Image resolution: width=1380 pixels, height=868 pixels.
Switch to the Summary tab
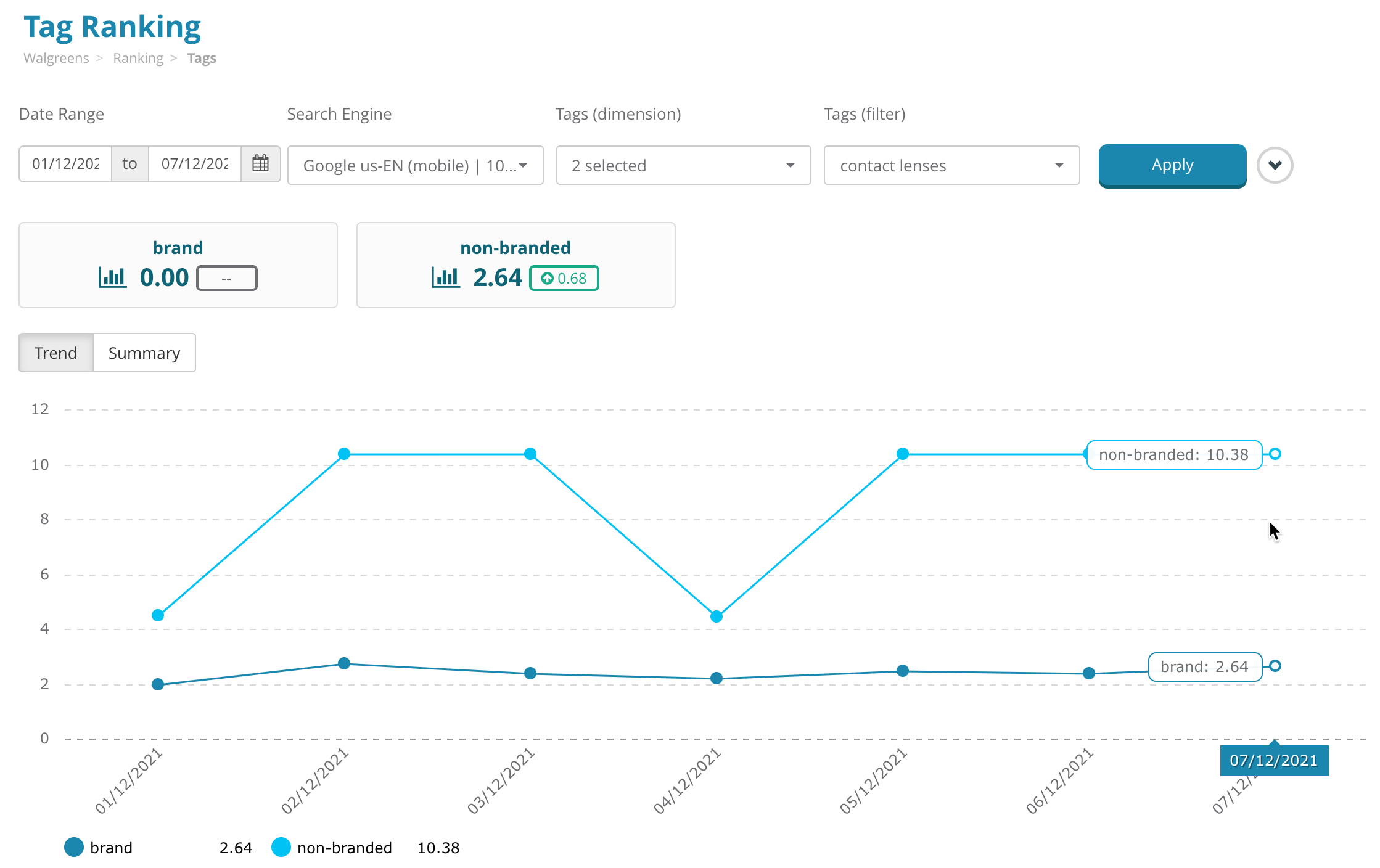(144, 353)
